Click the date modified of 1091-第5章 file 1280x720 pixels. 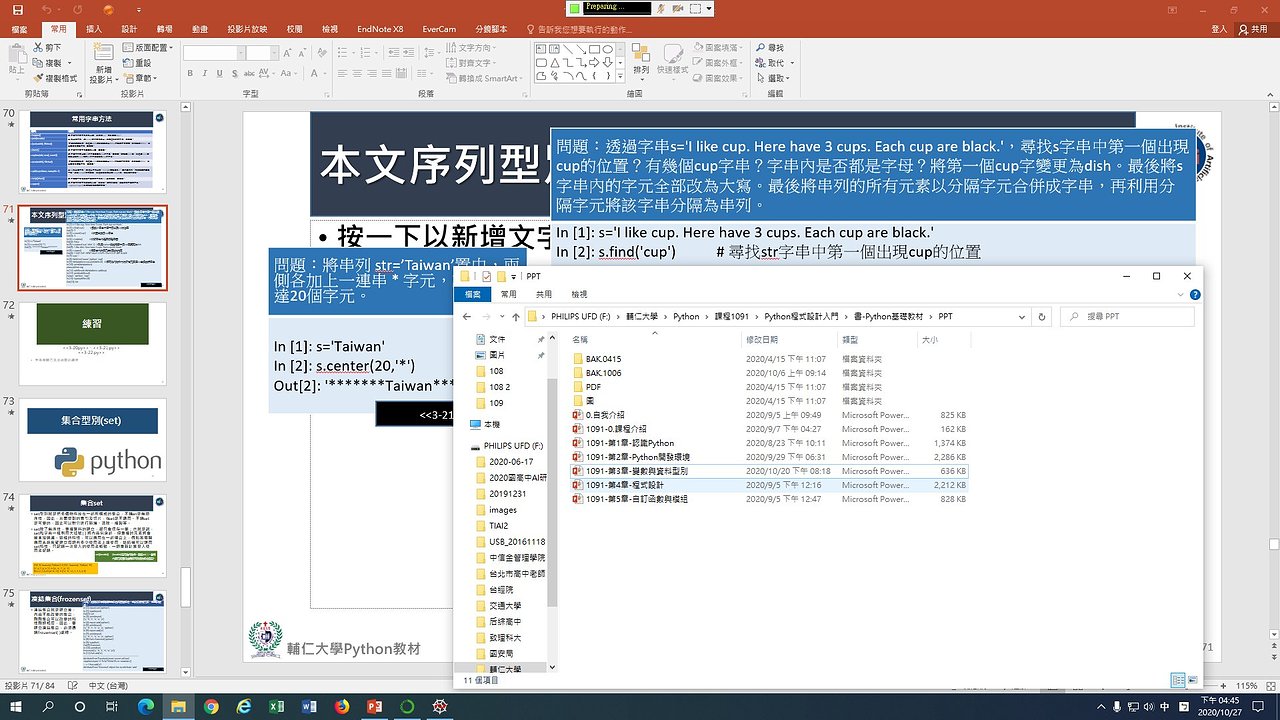784,499
